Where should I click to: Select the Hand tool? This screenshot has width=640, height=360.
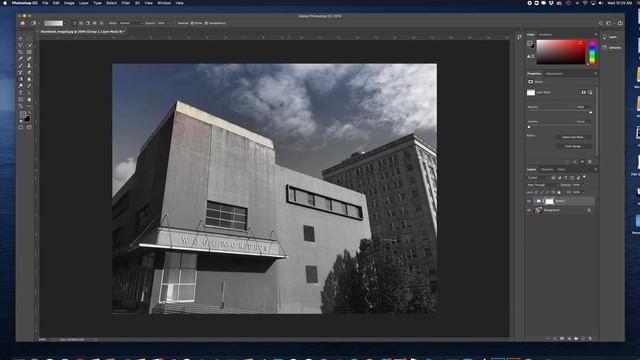coord(29,99)
